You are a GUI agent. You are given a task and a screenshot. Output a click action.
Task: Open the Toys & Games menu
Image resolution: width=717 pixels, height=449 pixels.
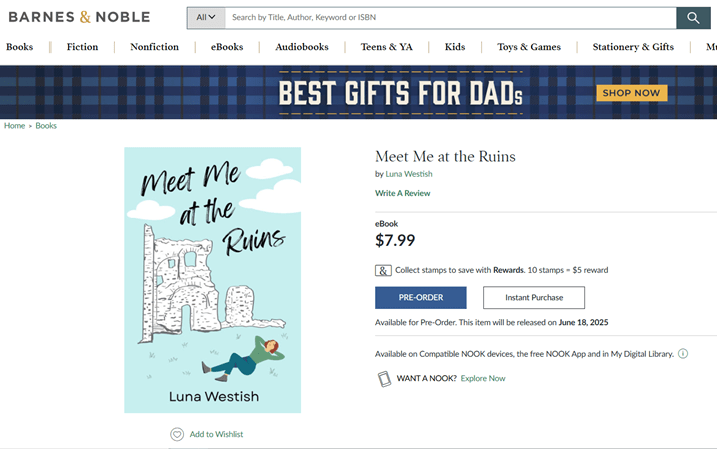[529, 47]
